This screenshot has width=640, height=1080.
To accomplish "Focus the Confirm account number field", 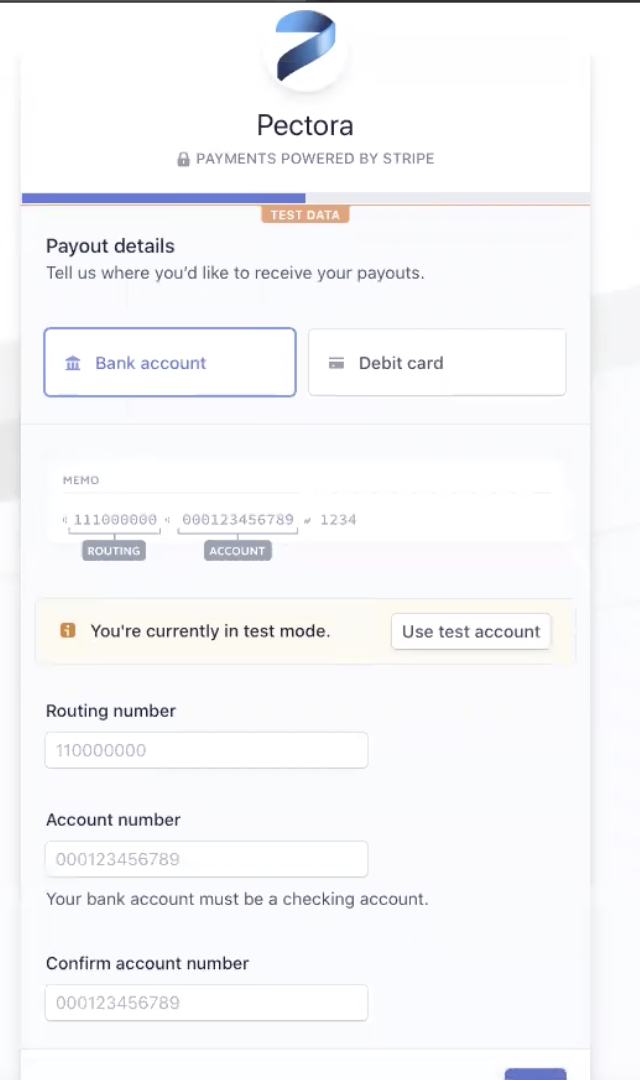I will coord(207,1002).
